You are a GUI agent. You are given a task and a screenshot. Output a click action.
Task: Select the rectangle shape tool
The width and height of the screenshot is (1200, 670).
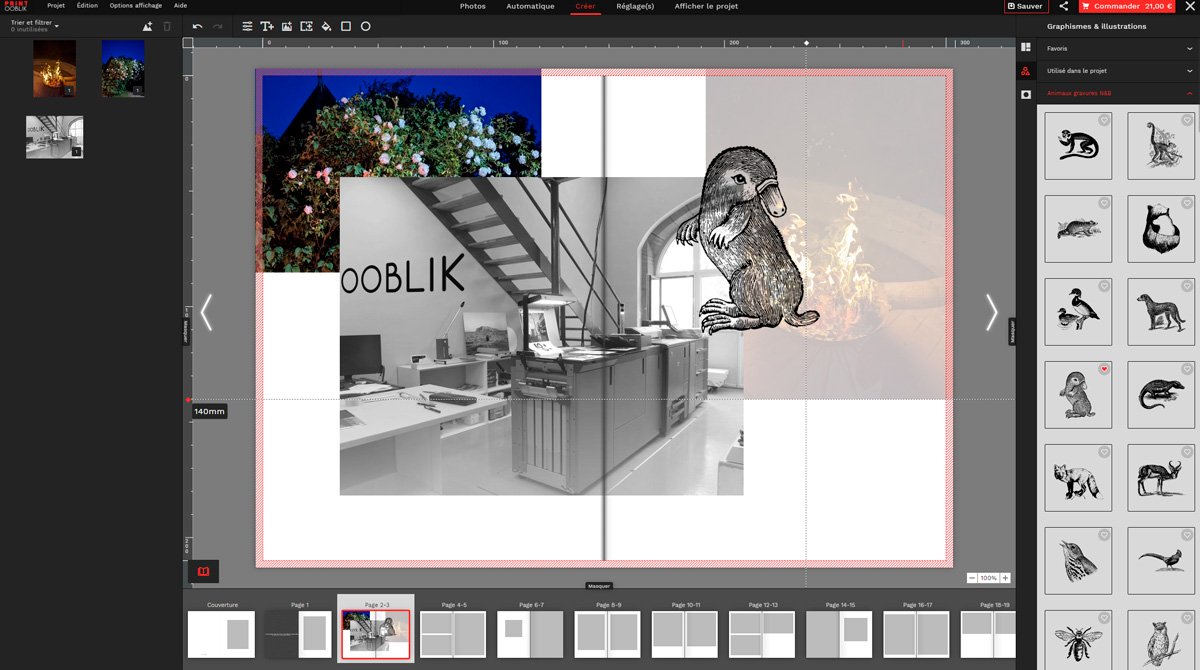[x=346, y=26]
